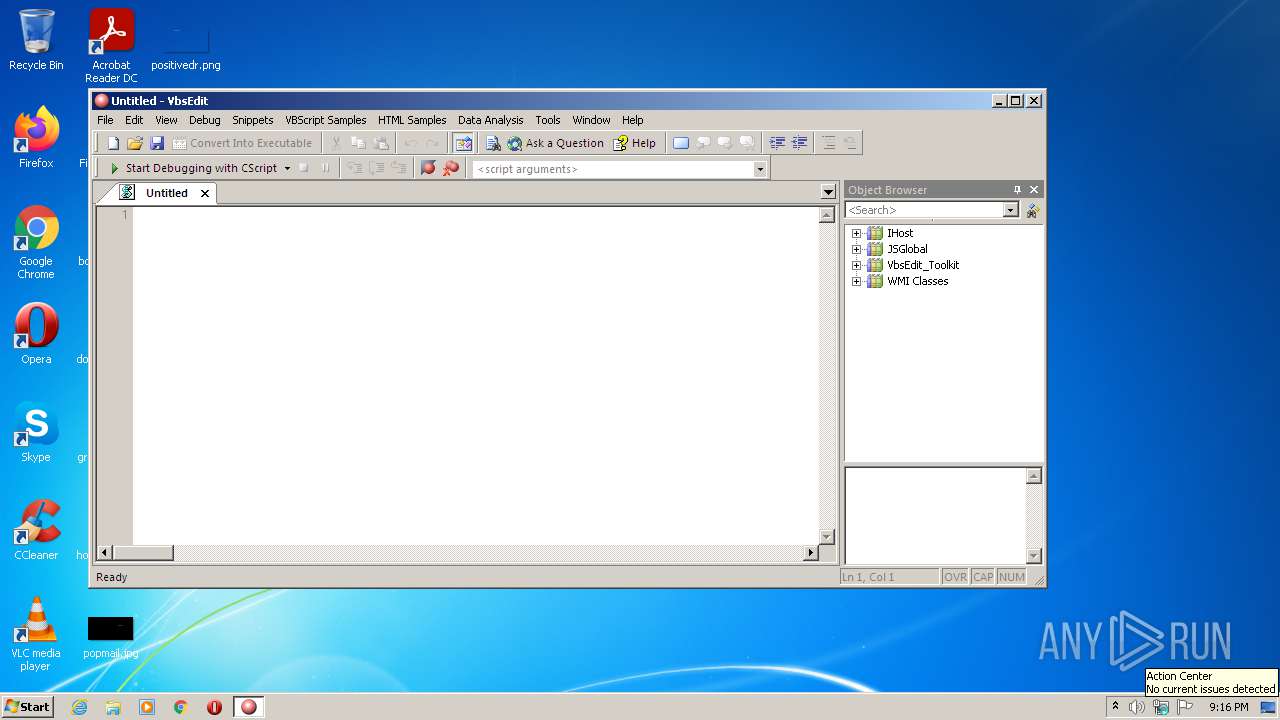Click the CAP indicator in status bar
1280x720 pixels.
[x=983, y=577]
